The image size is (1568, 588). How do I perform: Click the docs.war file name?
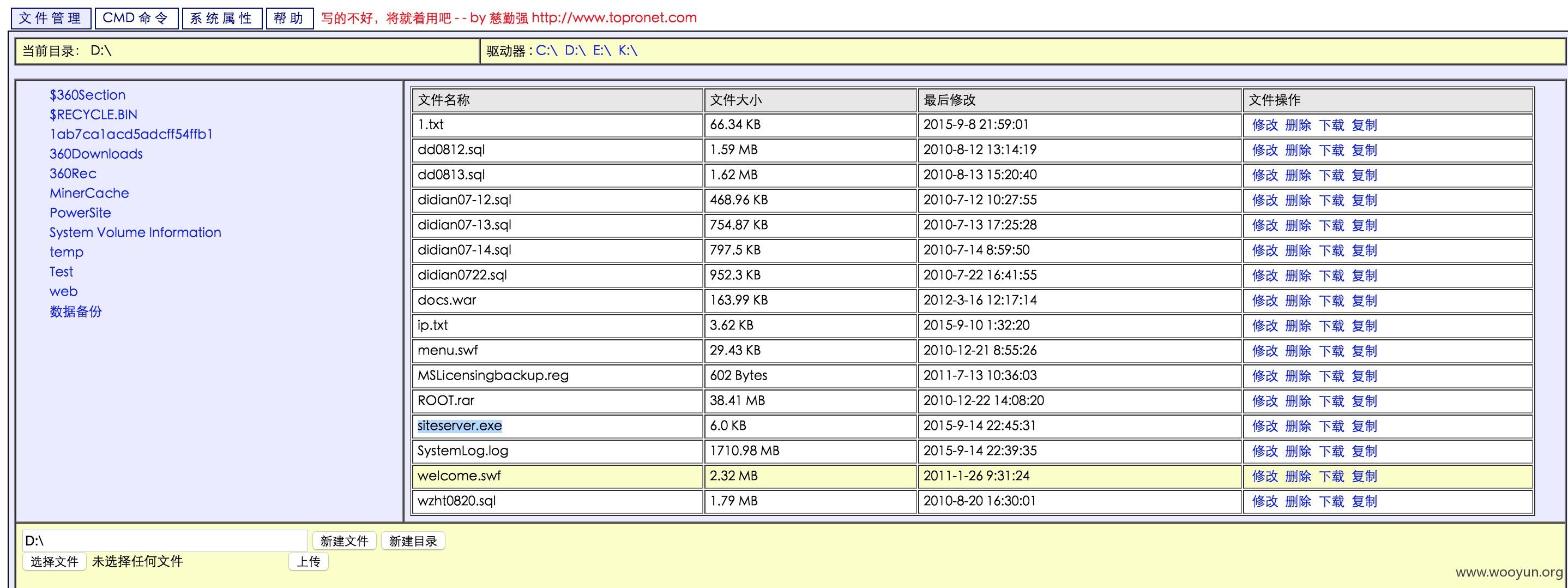click(x=447, y=300)
